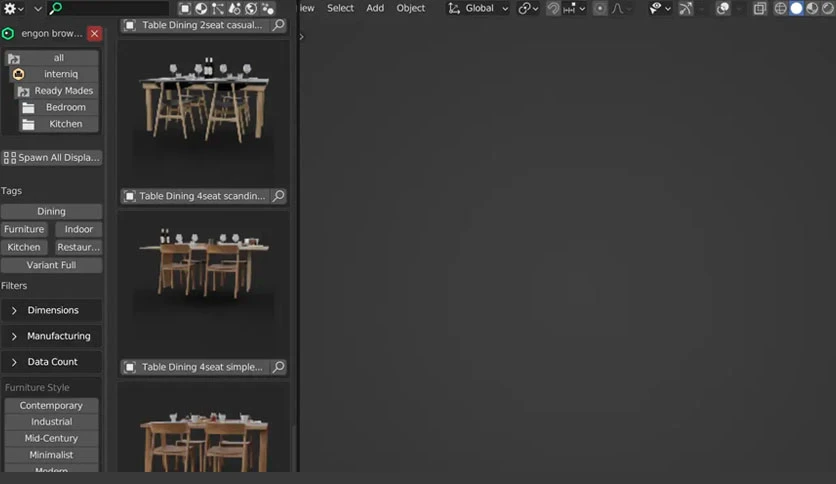Choose Contemporary furniture style
This screenshot has width=836, height=484.
pyautogui.click(x=51, y=406)
